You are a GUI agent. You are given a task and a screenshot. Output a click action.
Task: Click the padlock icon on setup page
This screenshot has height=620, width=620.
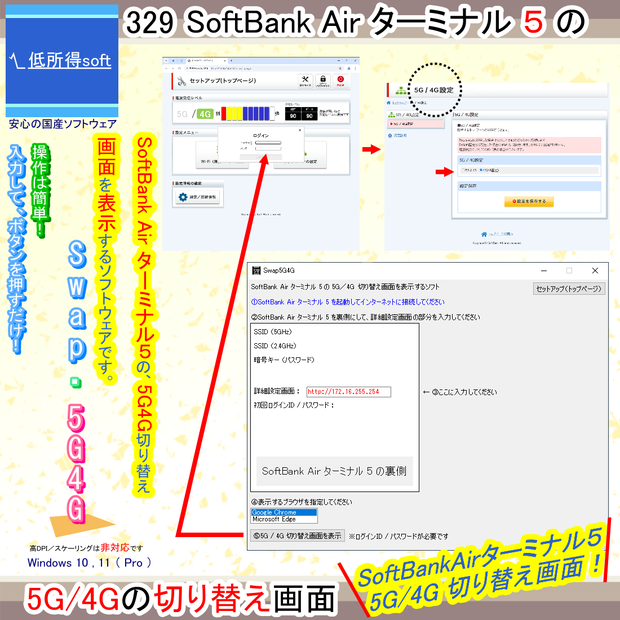(323, 81)
